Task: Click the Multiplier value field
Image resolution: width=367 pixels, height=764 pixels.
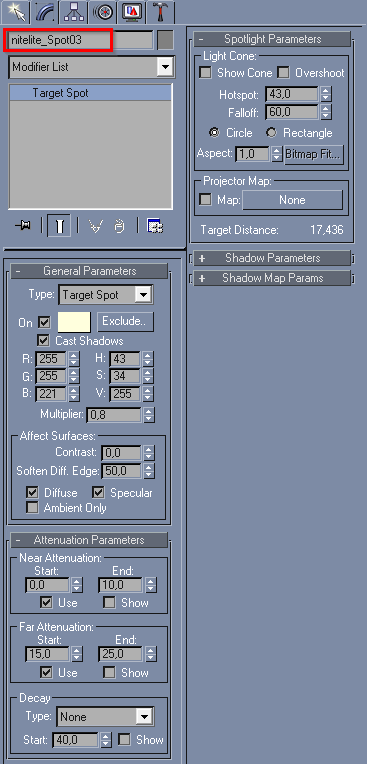Action: tap(114, 415)
